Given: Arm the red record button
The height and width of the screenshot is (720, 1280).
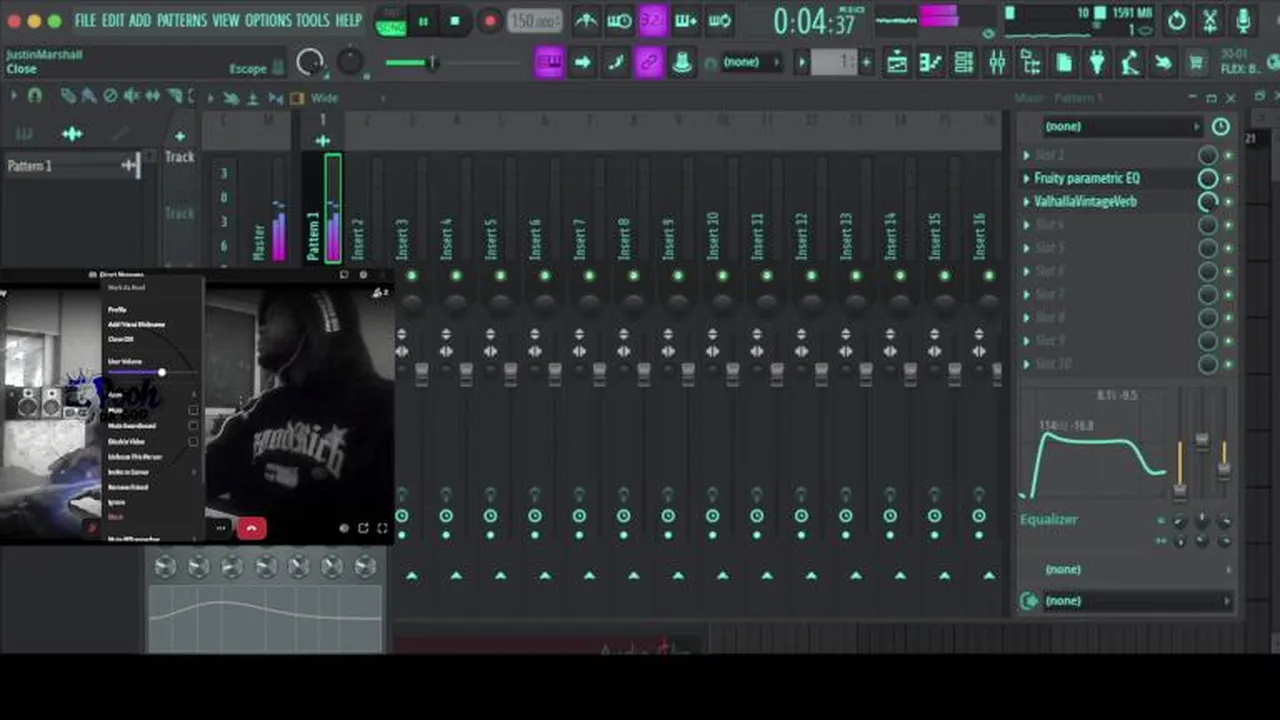Looking at the screenshot, I should point(489,21).
